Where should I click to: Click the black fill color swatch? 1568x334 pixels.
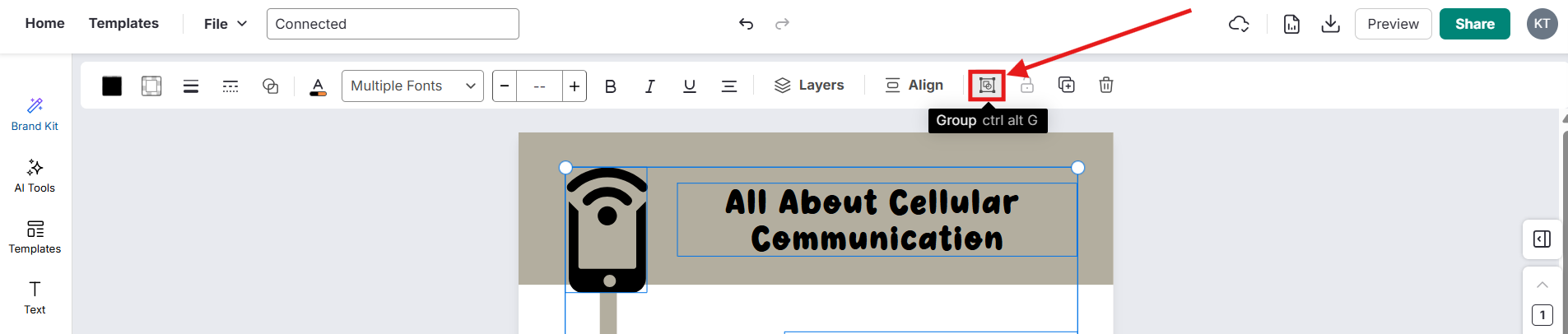(x=112, y=86)
